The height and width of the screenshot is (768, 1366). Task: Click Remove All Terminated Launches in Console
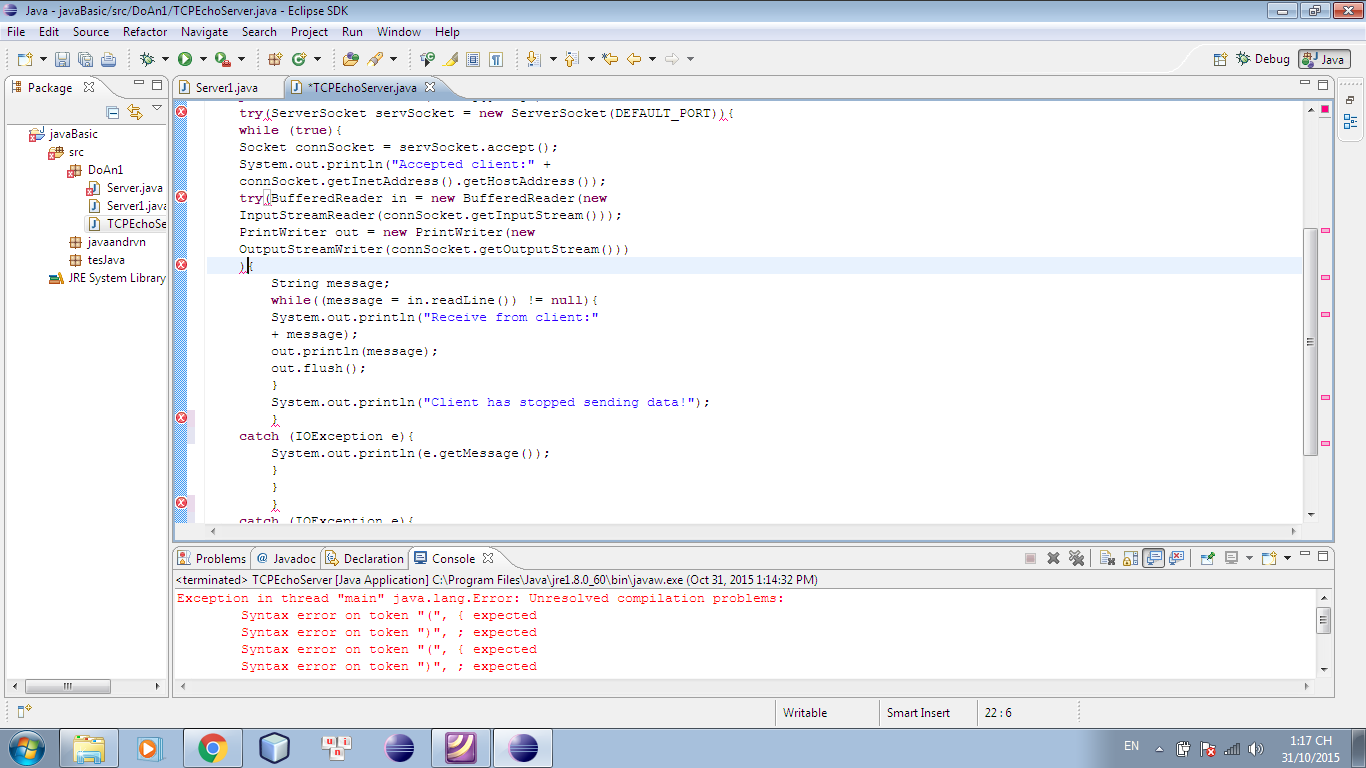click(1076, 559)
